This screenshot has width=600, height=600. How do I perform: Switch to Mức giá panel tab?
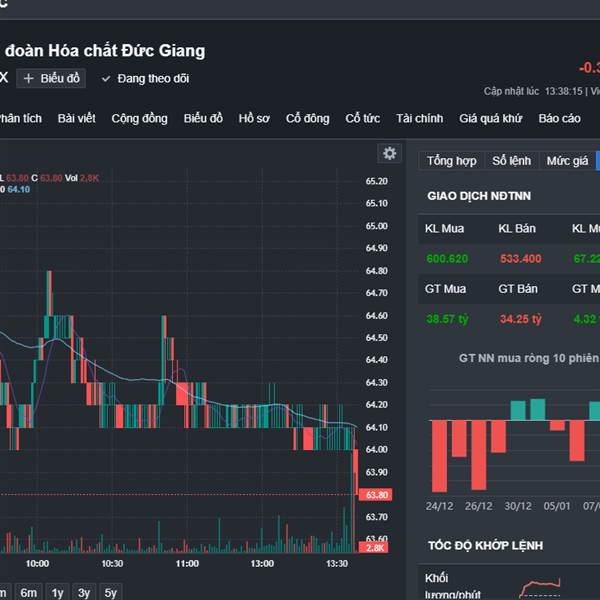566,160
